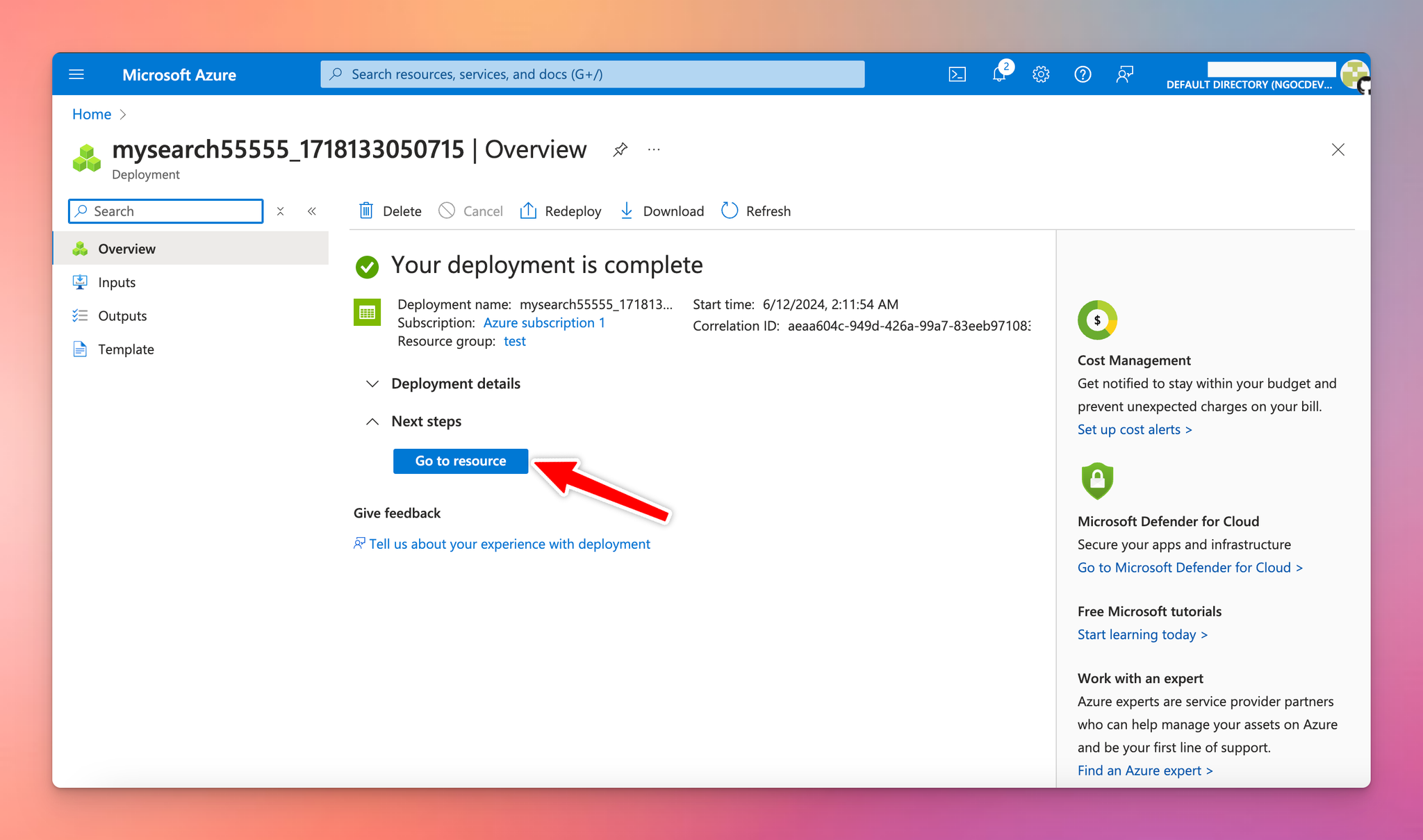
Task: Click the Cost Management dollar icon
Action: point(1097,320)
